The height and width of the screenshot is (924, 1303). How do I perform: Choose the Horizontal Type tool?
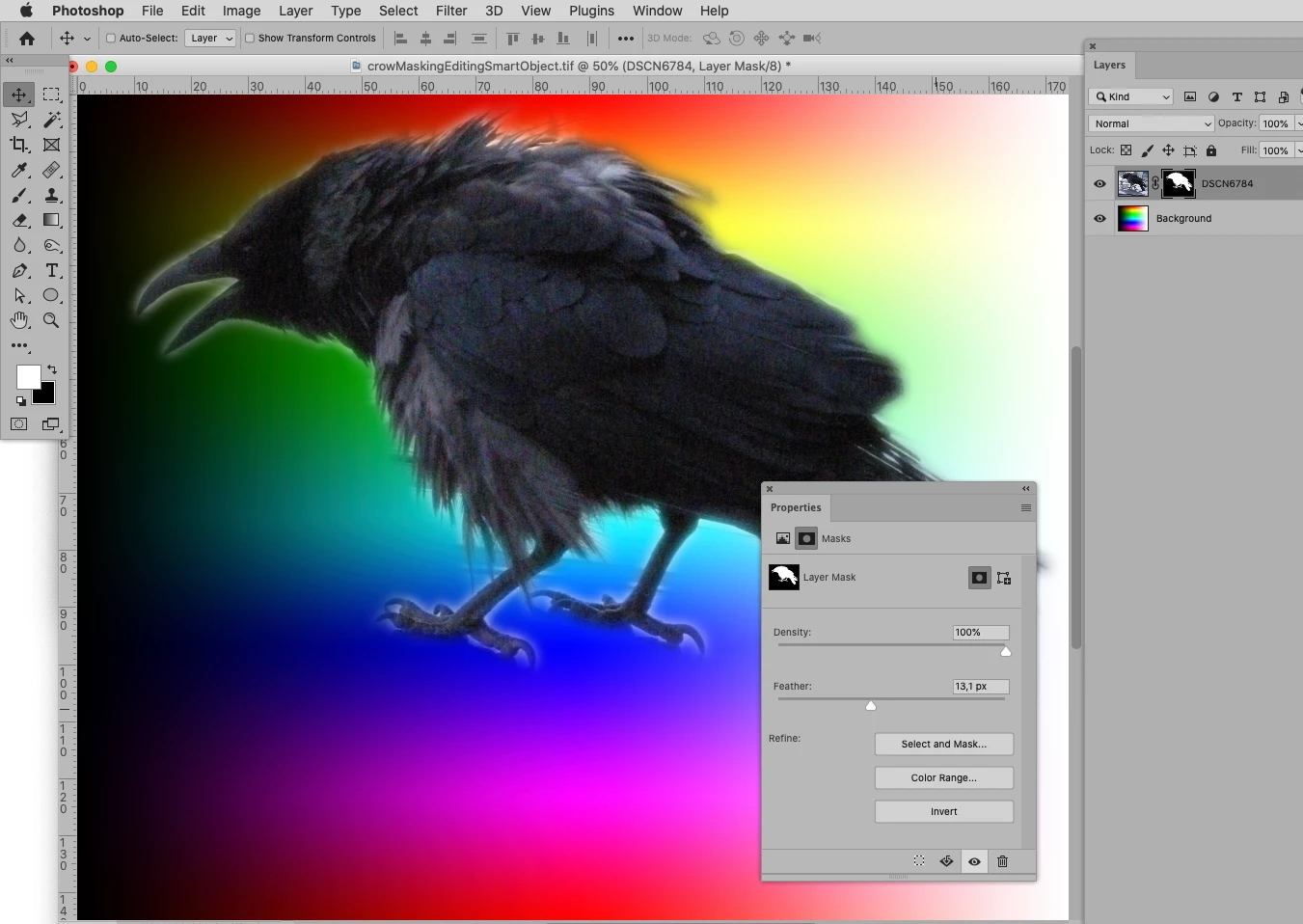(x=52, y=271)
